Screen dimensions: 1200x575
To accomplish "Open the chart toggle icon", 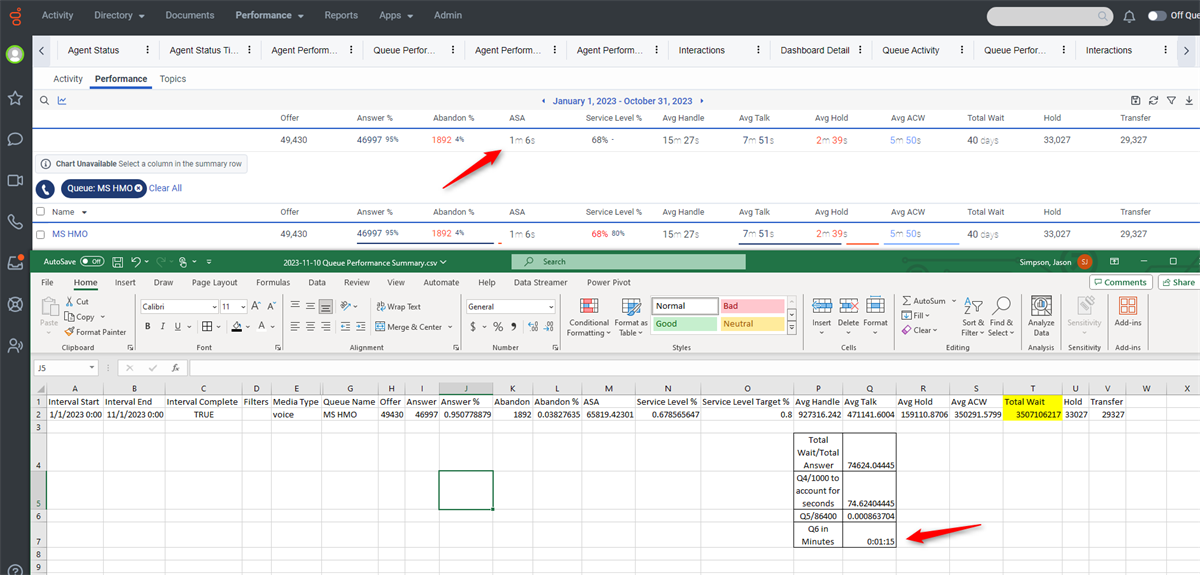I will (62, 101).
